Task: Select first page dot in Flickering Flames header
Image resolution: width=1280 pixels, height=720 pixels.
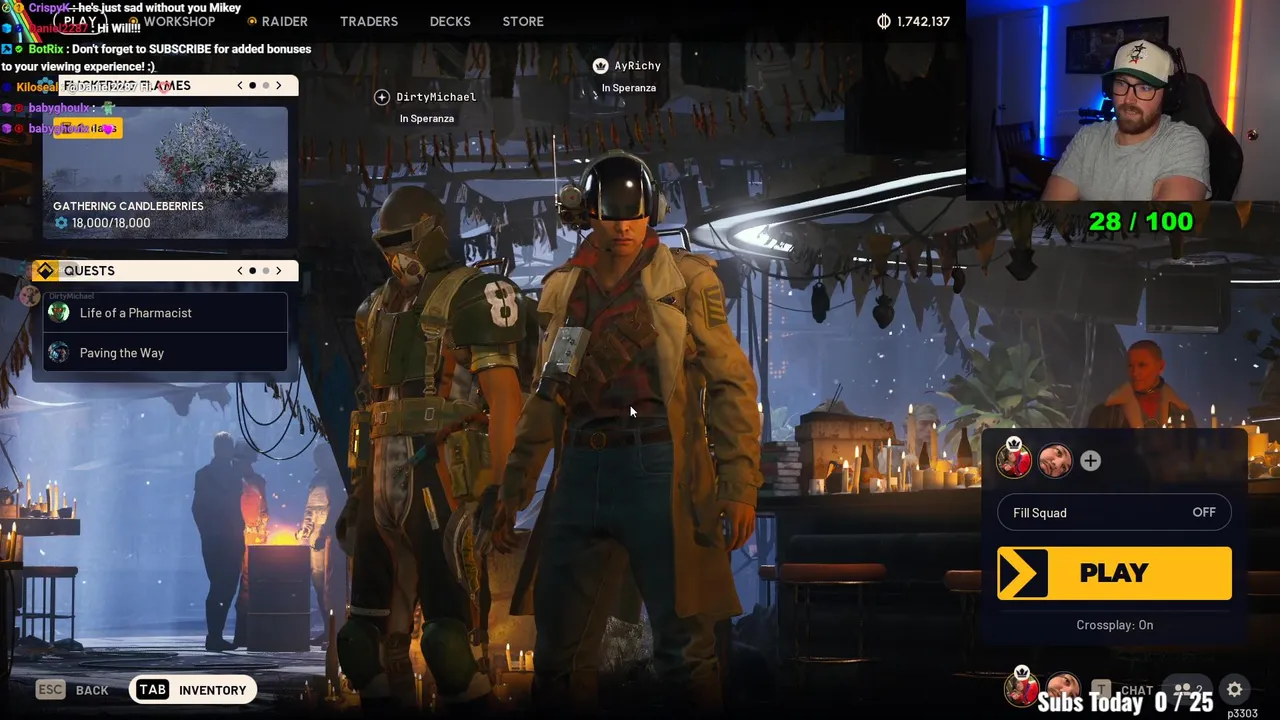Action: click(x=253, y=86)
